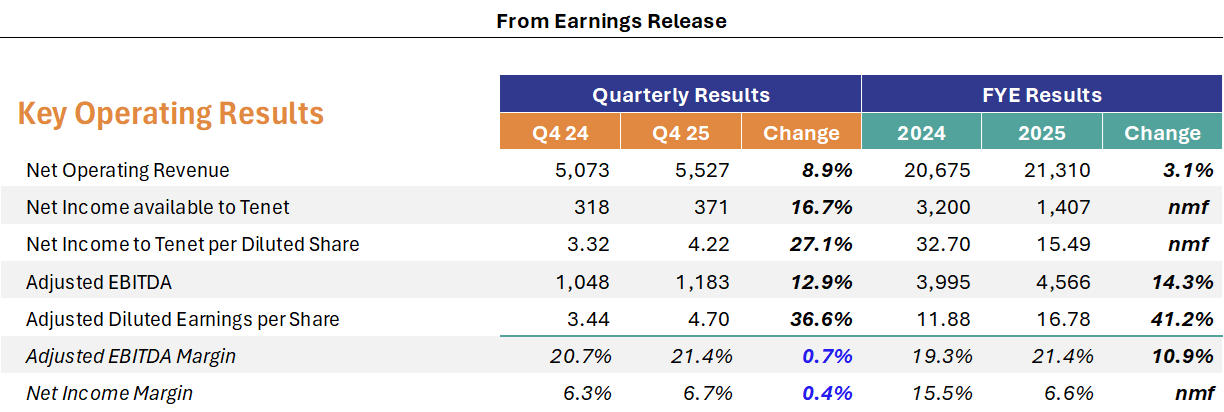
Task: Click the 'Q4 24' column header
Action: click(560, 133)
